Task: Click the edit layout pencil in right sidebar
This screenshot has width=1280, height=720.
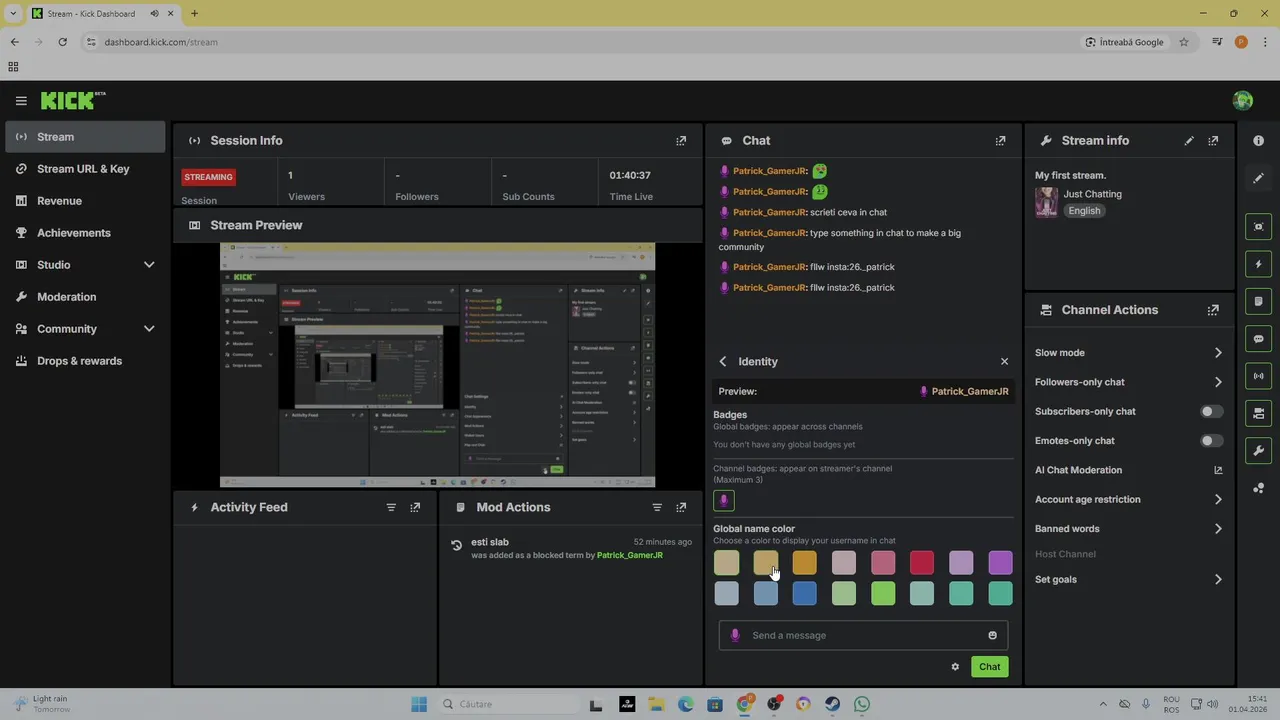Action: click(1258, 178)
